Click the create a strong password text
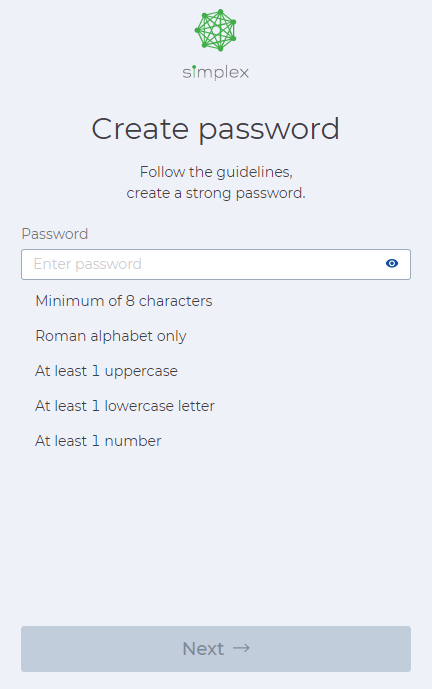Viewport: 432px width, 689px height. [216, 193]
